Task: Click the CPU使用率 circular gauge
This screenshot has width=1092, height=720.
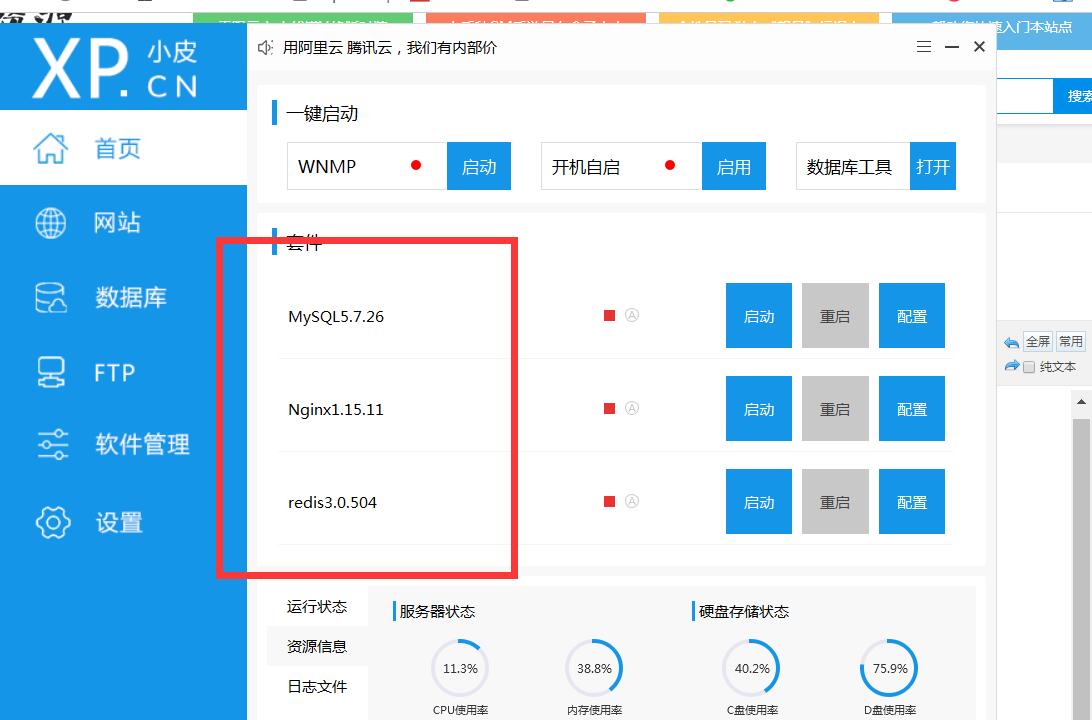Action: click(x=460, y=668)
